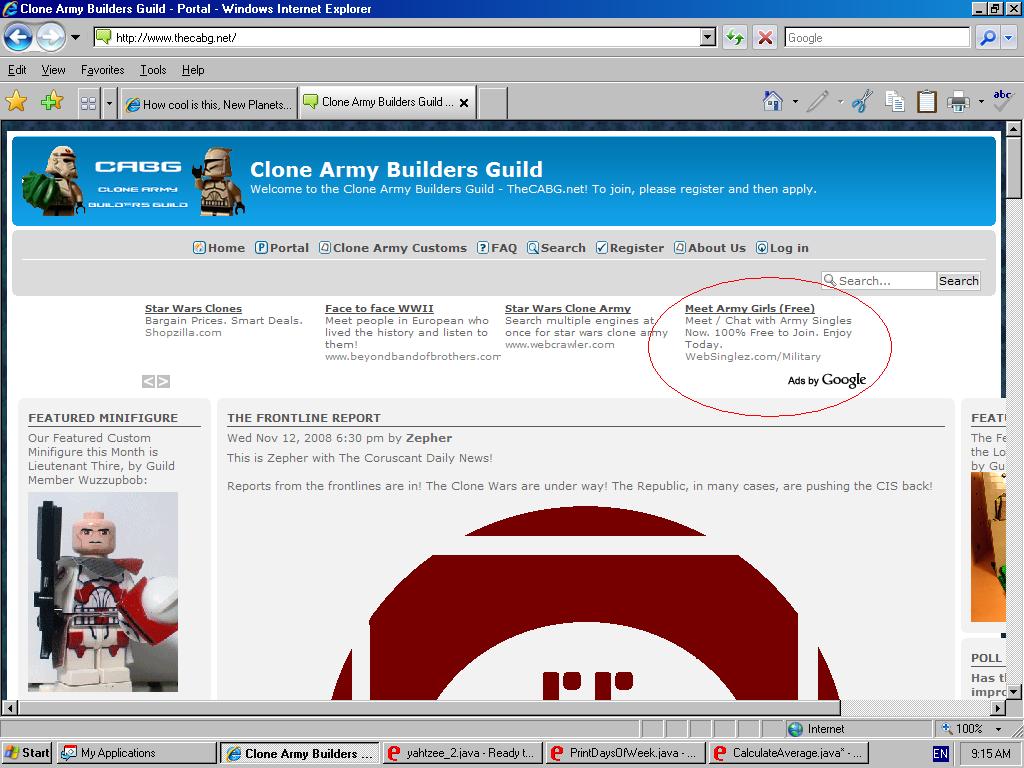Open Favorites Center star icon
Viewport: 1024px width, 768px height.
click(x=16, y=101)
